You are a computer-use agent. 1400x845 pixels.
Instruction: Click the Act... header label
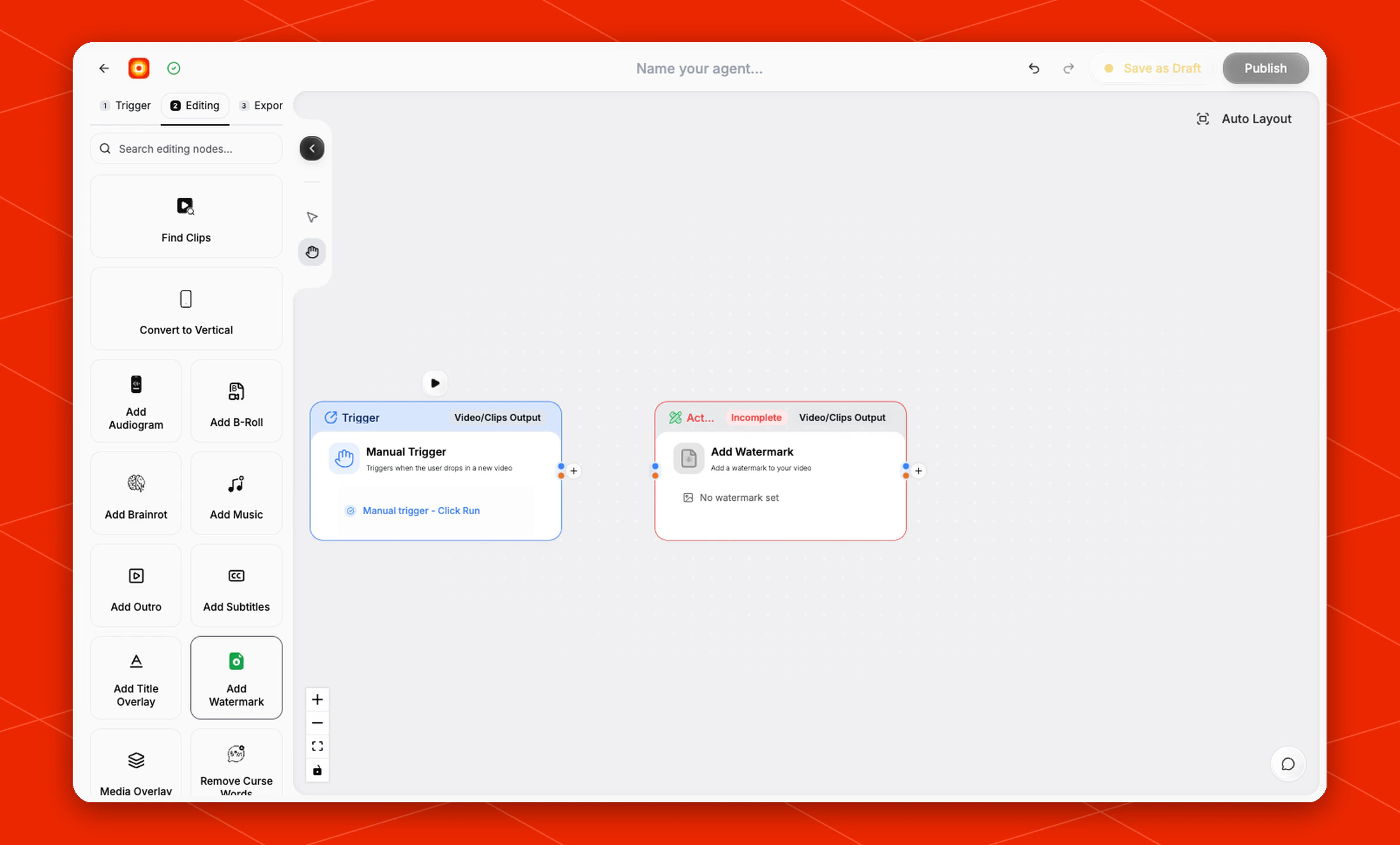click(x=700, y=418)
